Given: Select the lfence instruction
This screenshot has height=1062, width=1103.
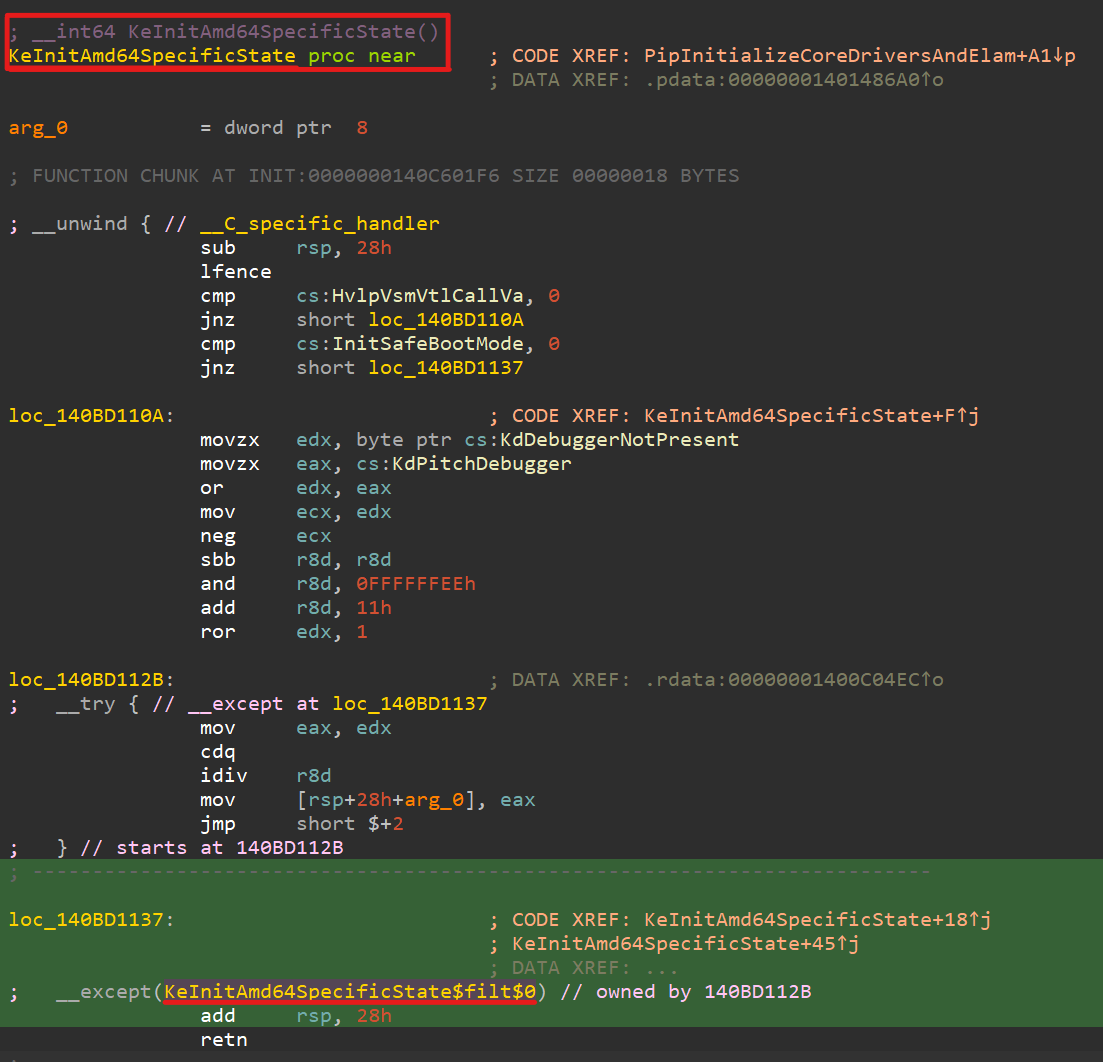Looking at the screenshot, I should coord(235,272).
